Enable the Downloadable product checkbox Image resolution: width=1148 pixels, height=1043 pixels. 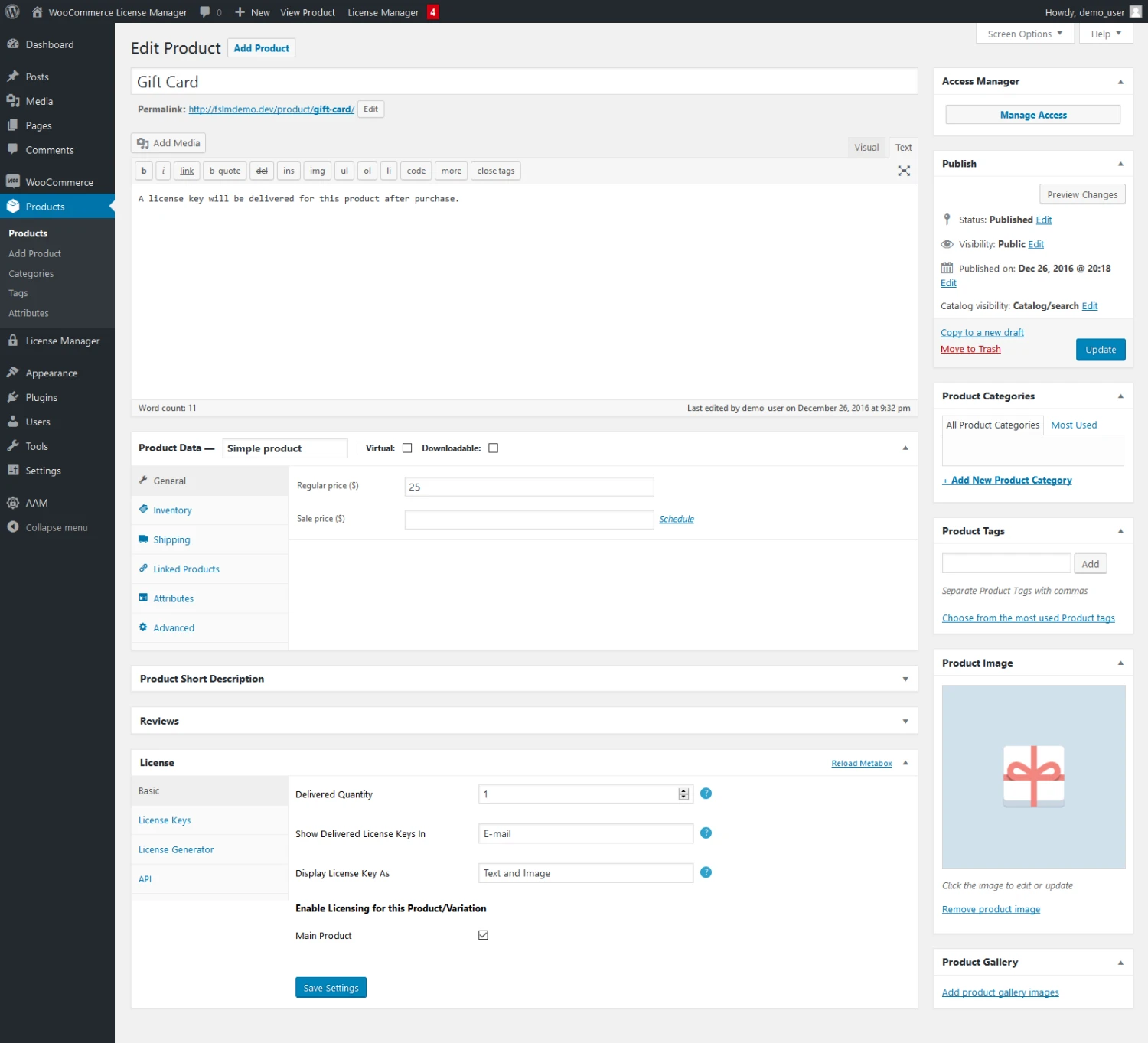[x=493, y=448]
